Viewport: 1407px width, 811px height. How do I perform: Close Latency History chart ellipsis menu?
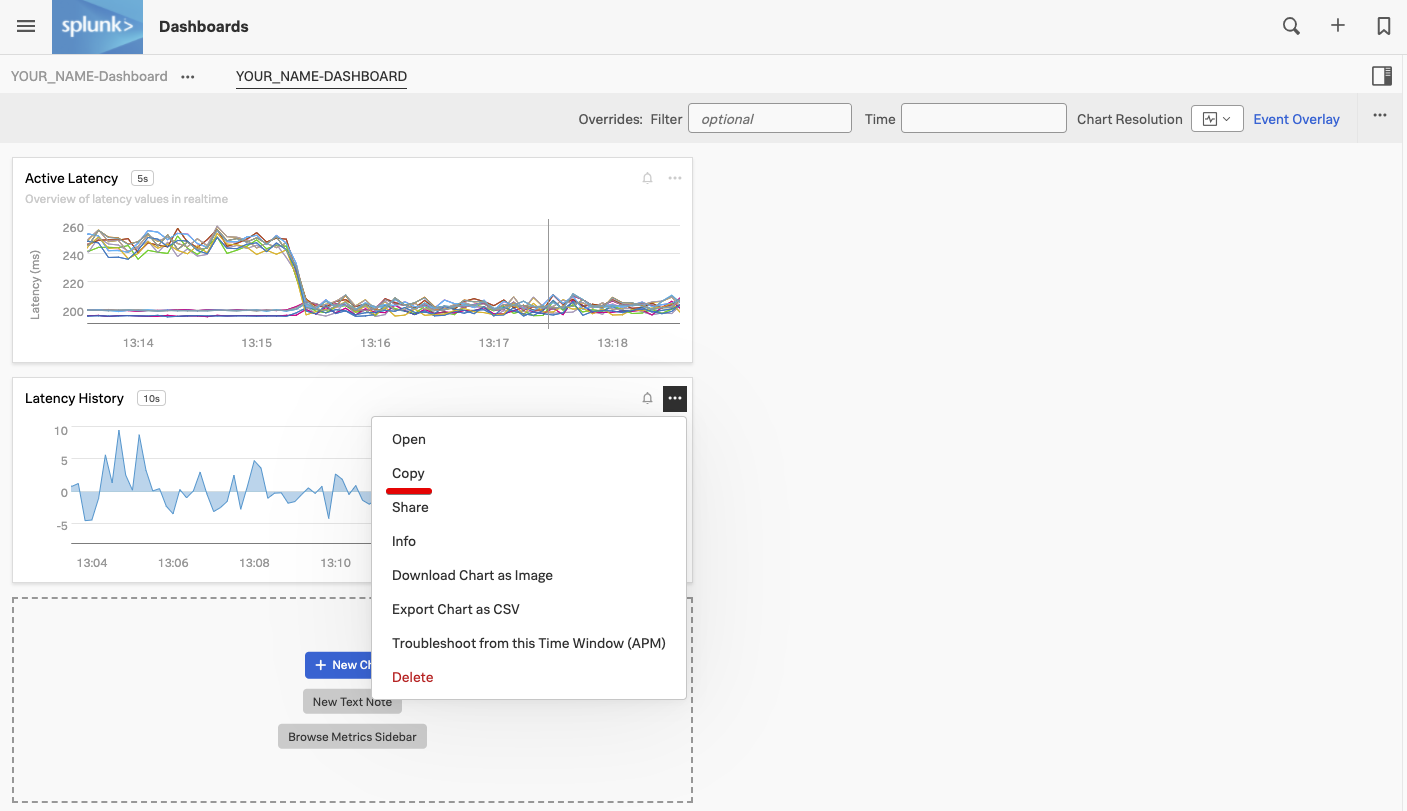click(675, 398)
